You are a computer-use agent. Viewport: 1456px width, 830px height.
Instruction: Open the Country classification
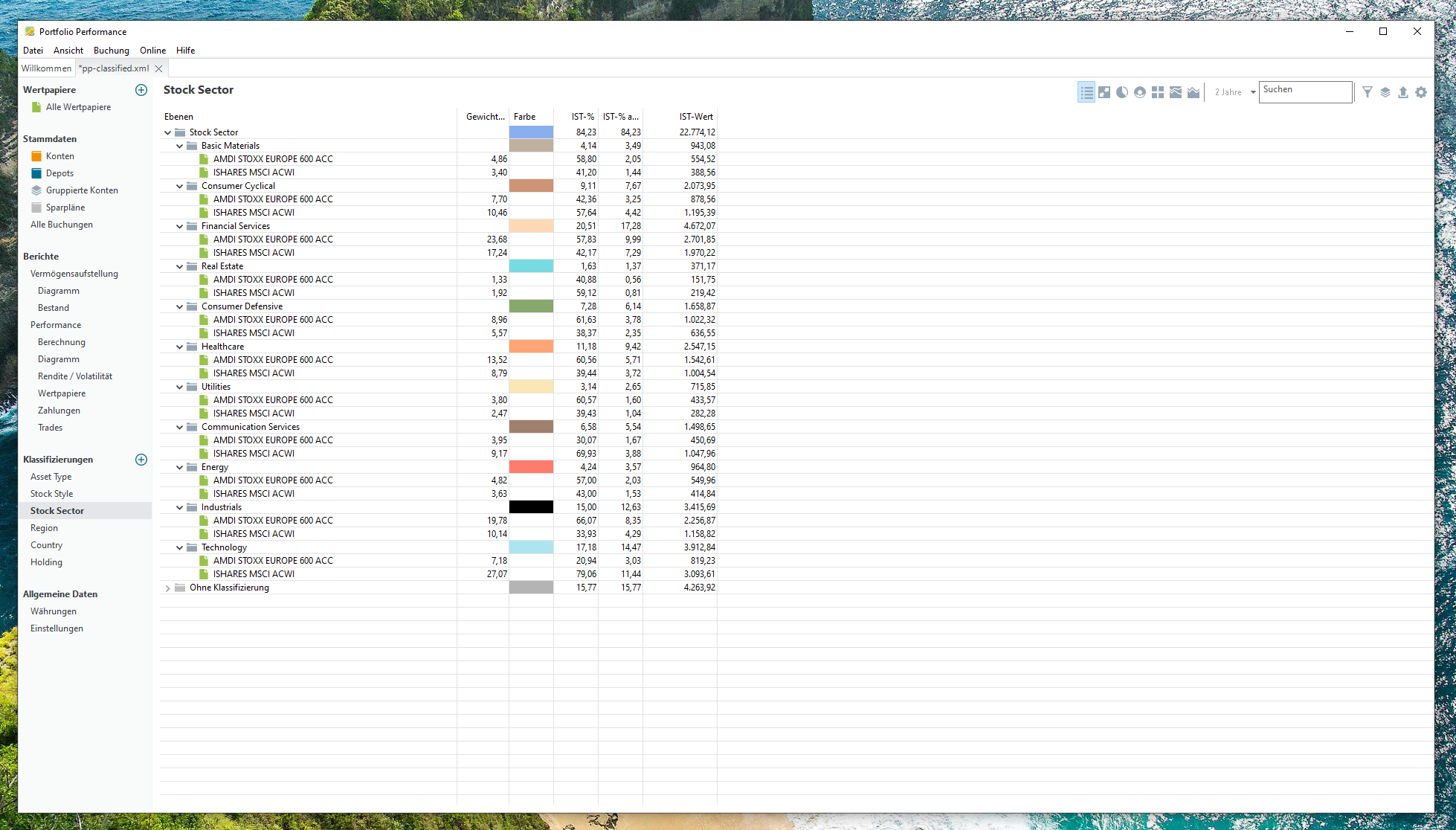(46, 545)
